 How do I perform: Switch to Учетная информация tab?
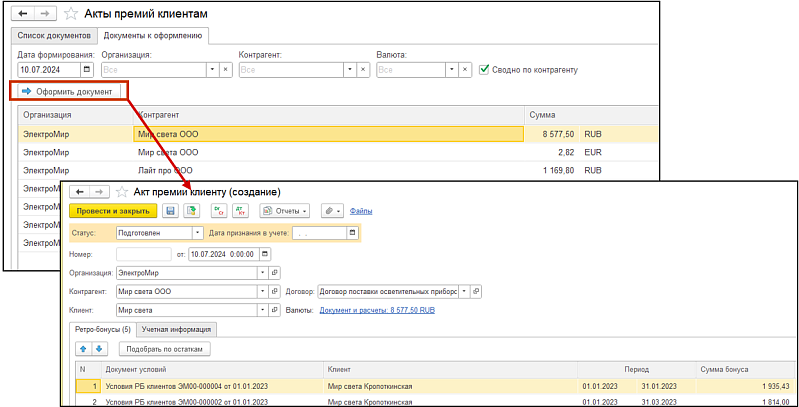[176, 330]
